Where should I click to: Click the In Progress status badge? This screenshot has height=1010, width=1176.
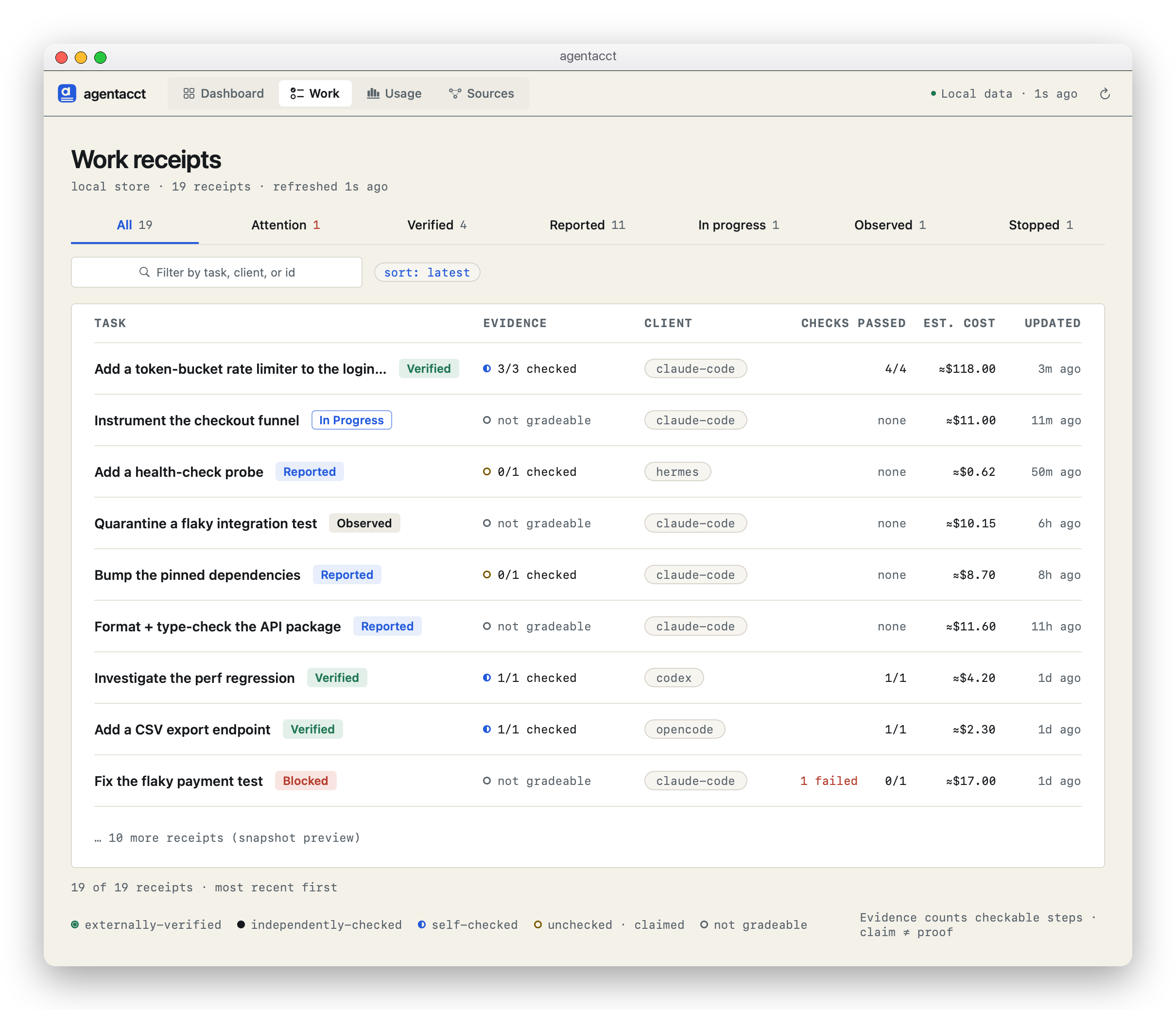351,420
